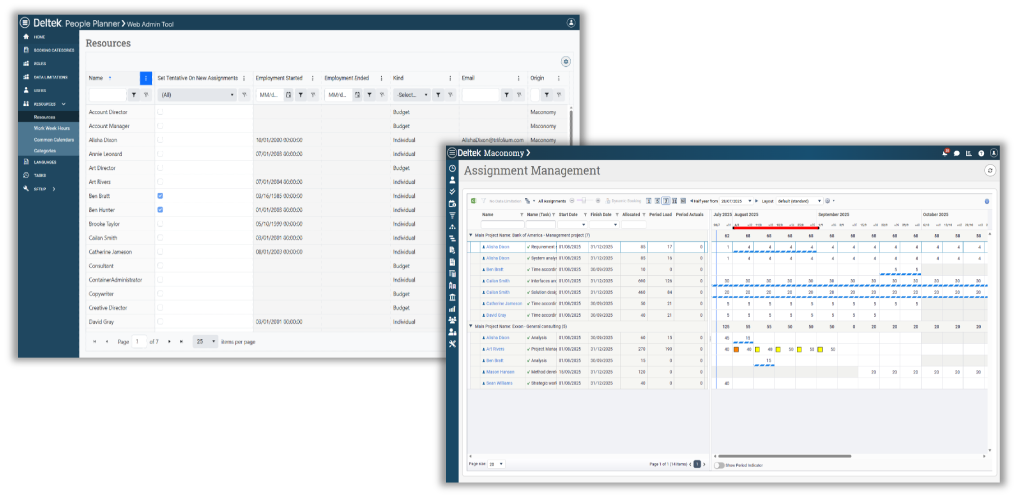
Task: Open Maconomy hamburger menu icon
Action: tap(452, 153)
